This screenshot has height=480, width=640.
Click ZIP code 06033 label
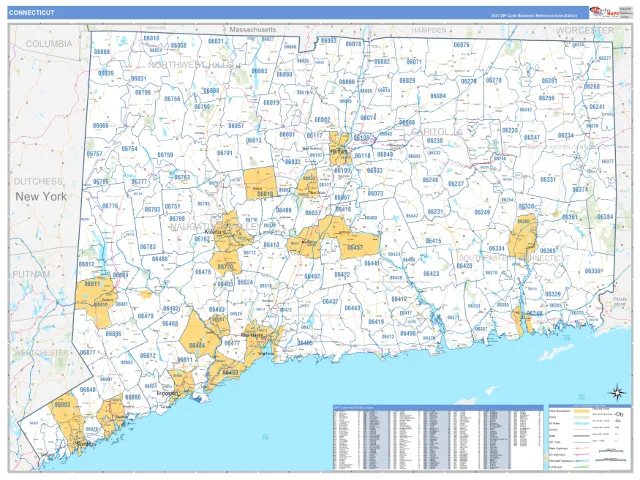(x=375, y=170)
